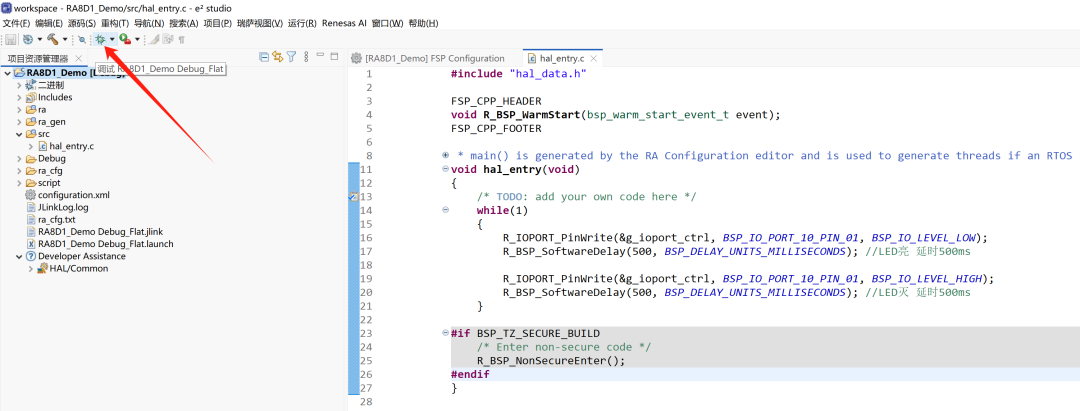This screenshot has width=1080, height=411.
Task: Click the Includes node icon
Action: [30, 97]
